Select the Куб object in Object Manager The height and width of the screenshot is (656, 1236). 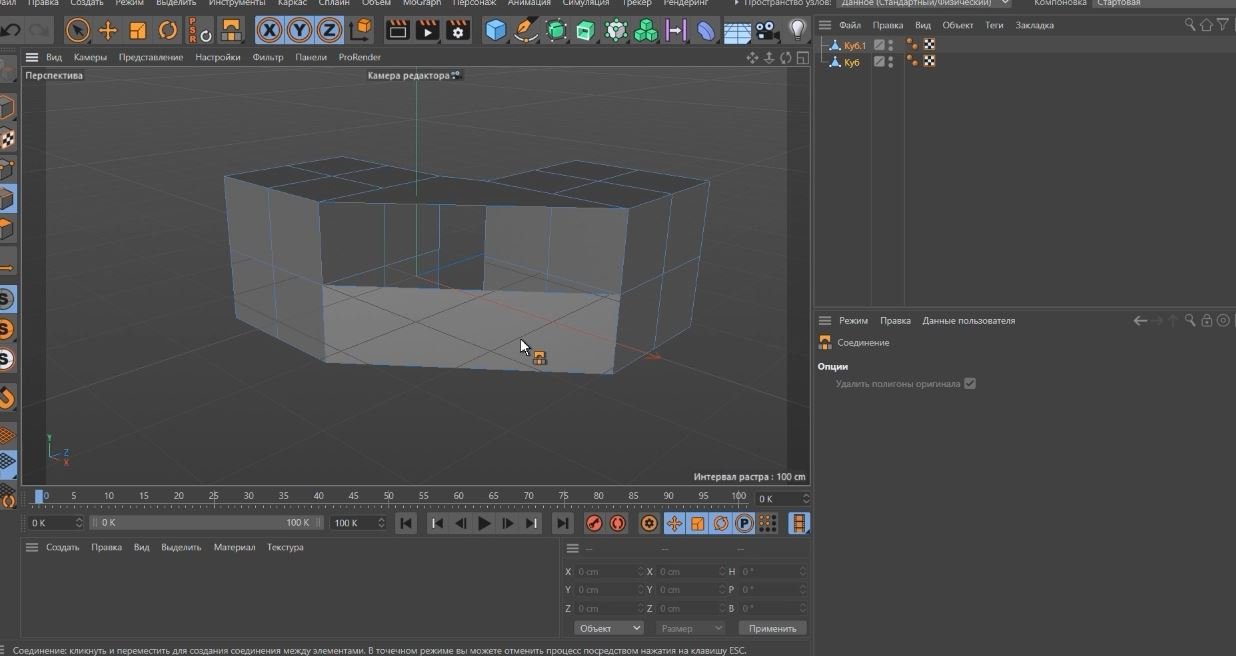(851, 62)
